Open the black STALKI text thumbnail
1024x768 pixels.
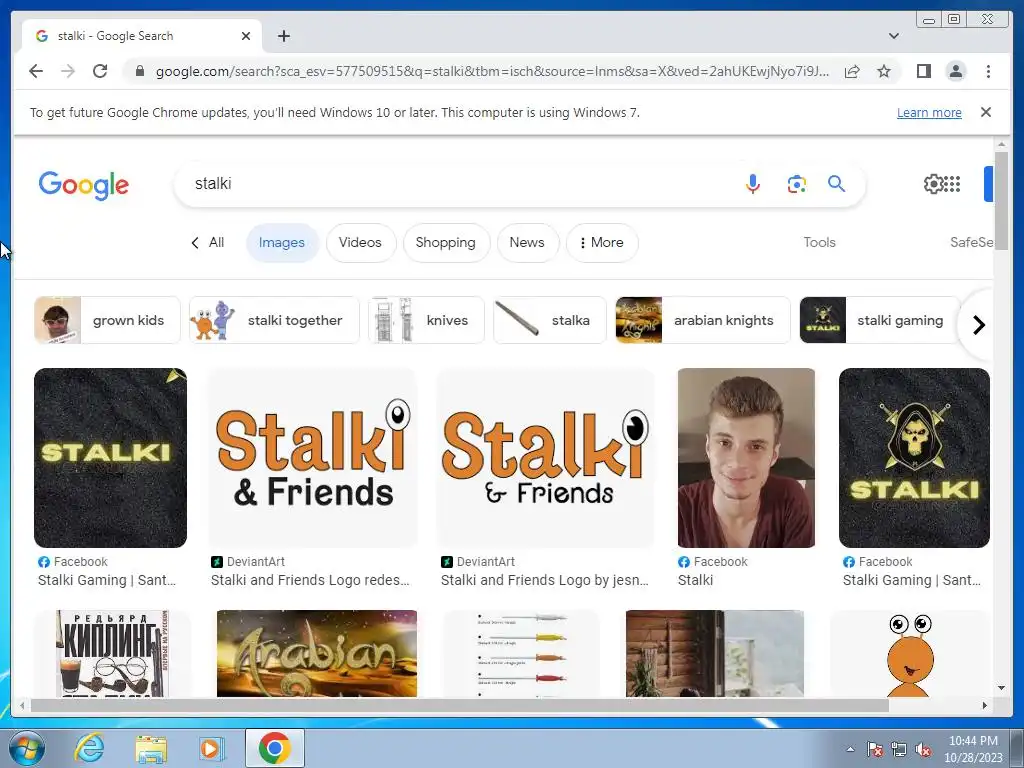[110, 458]
